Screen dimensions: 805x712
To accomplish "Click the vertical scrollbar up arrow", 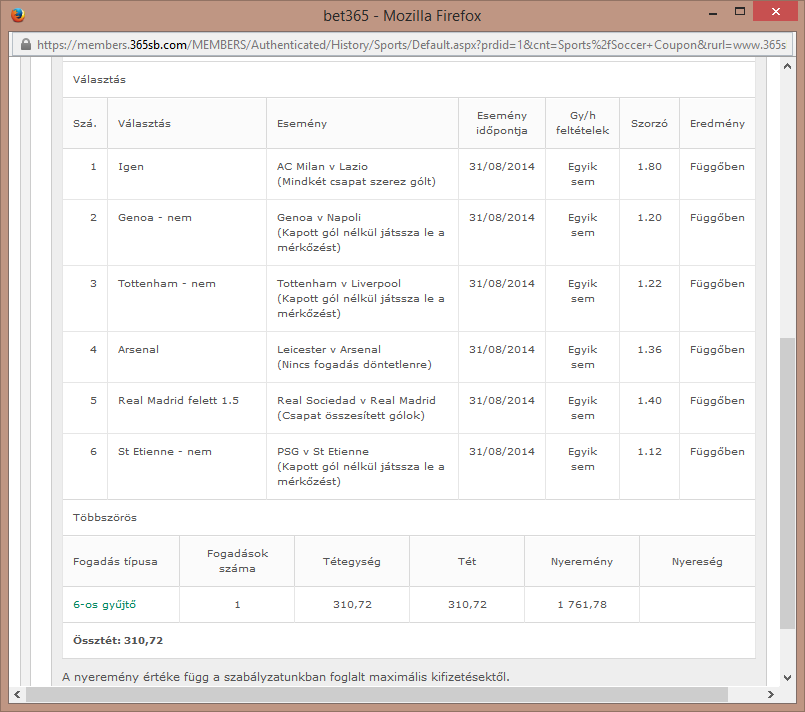I will pos(787,66).
